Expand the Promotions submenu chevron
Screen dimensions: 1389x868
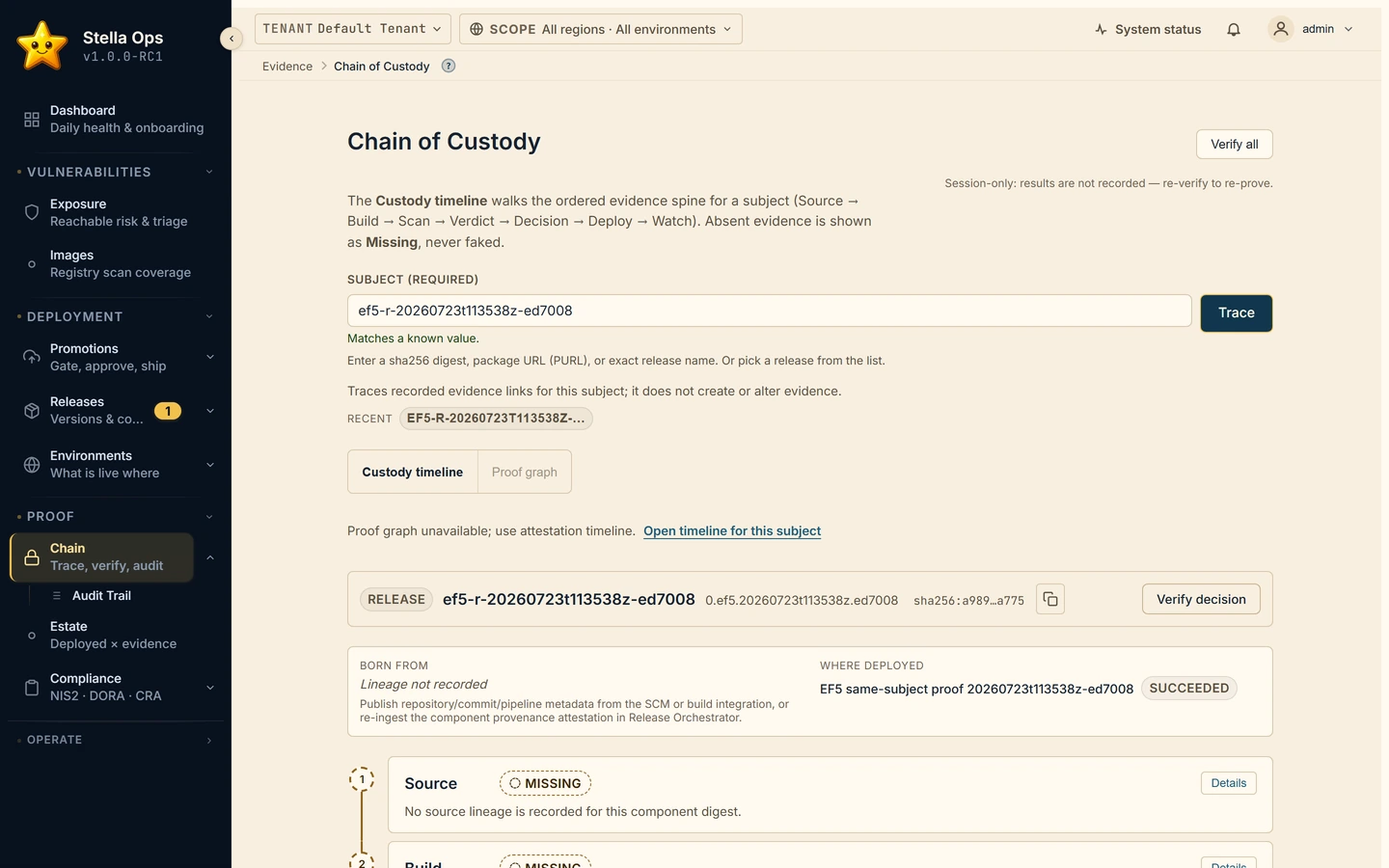[x=209, y=357]
